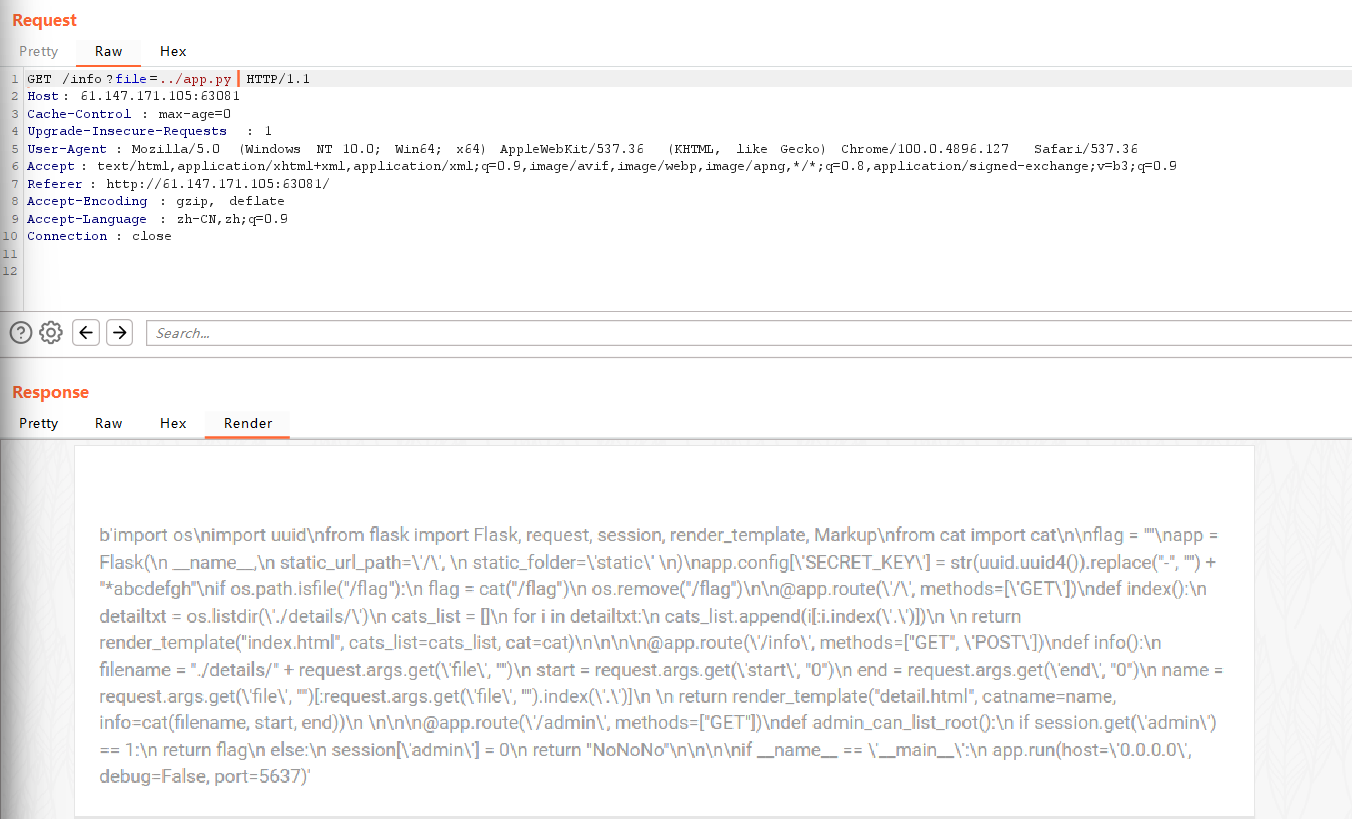The width and height of the screenshot is (1352, 819).
Task: Click the Cache-Control header line
Action: [x=129, y=113]
